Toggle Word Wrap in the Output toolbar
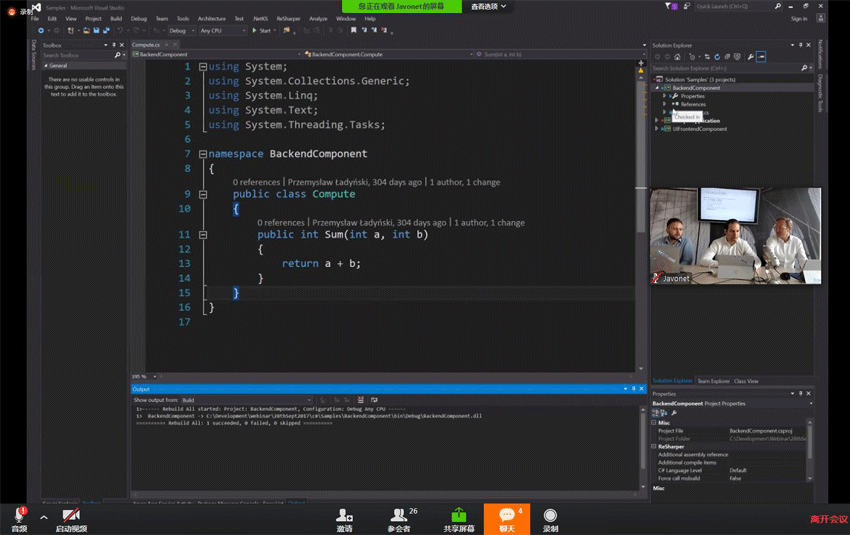 (x=374, y=400)
